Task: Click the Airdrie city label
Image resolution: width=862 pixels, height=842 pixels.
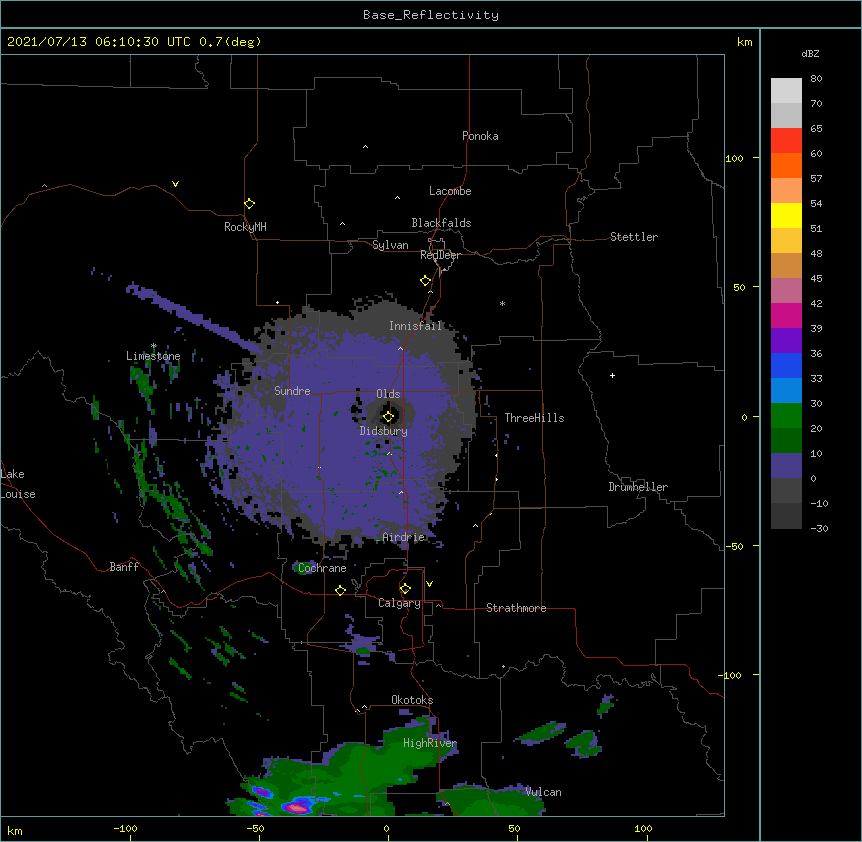Action: click(404, 537)
